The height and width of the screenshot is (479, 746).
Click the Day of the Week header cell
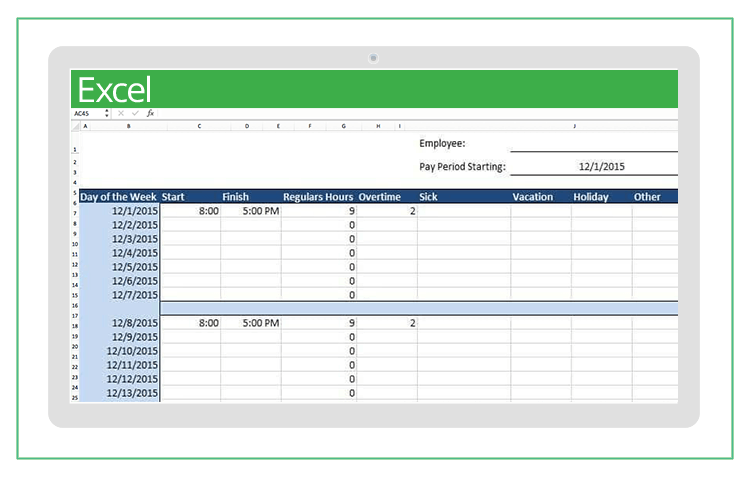(118, 197)
